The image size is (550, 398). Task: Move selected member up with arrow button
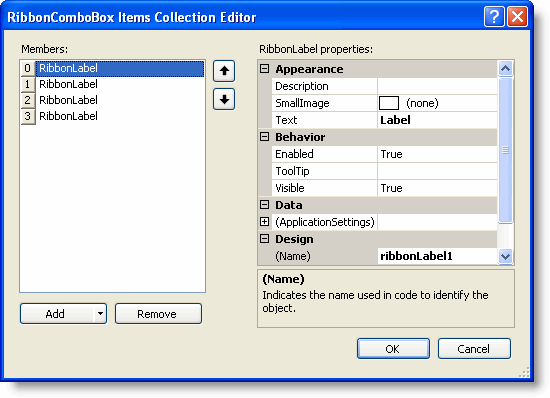click(224, 71)
